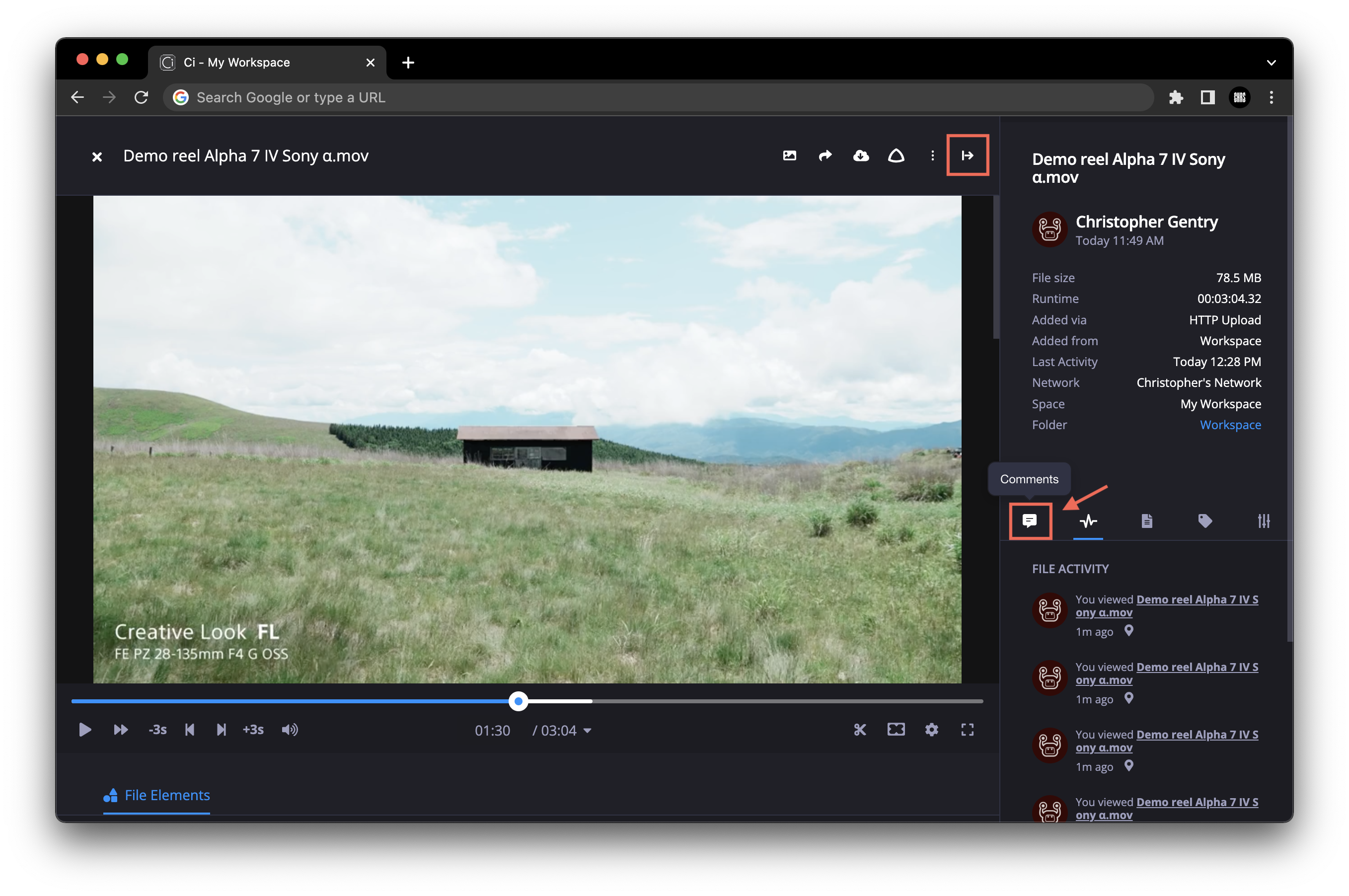Click the second activity location pin

click(x=1128, y=698)
